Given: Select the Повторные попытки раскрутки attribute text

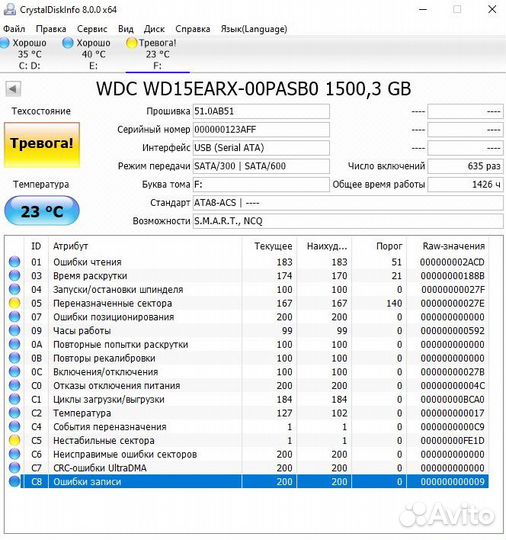Looking at the screenshot, I should pos(121,345).
